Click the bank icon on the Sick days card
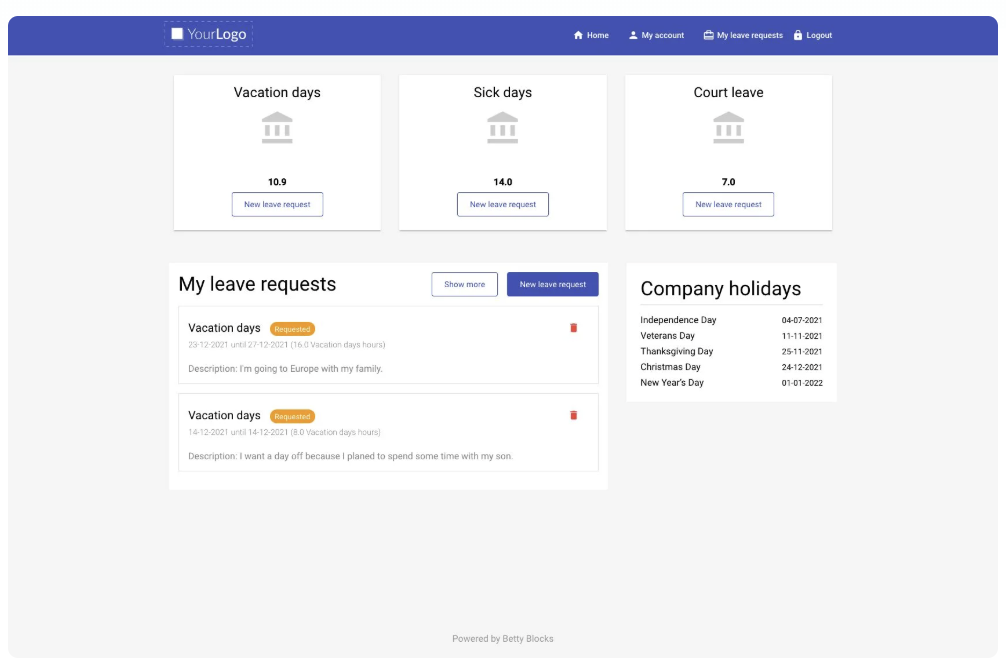Screen dimensions: 1006x670 click(x=503, y=128)
